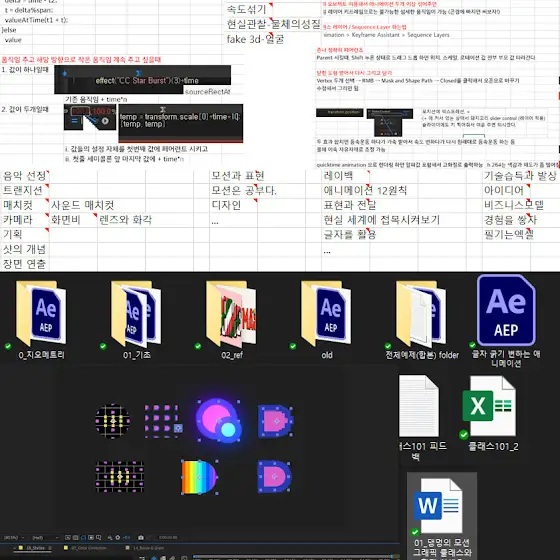Click the time navigator bar in timeline

point(293,556)
